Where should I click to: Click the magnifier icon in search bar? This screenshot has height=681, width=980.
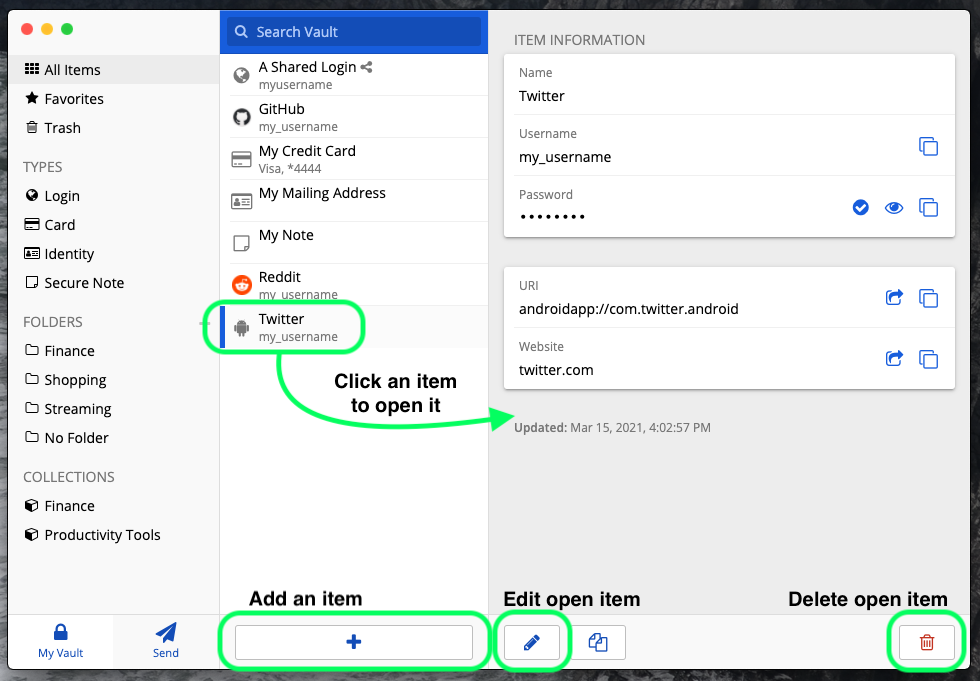[x=241, y=31]
